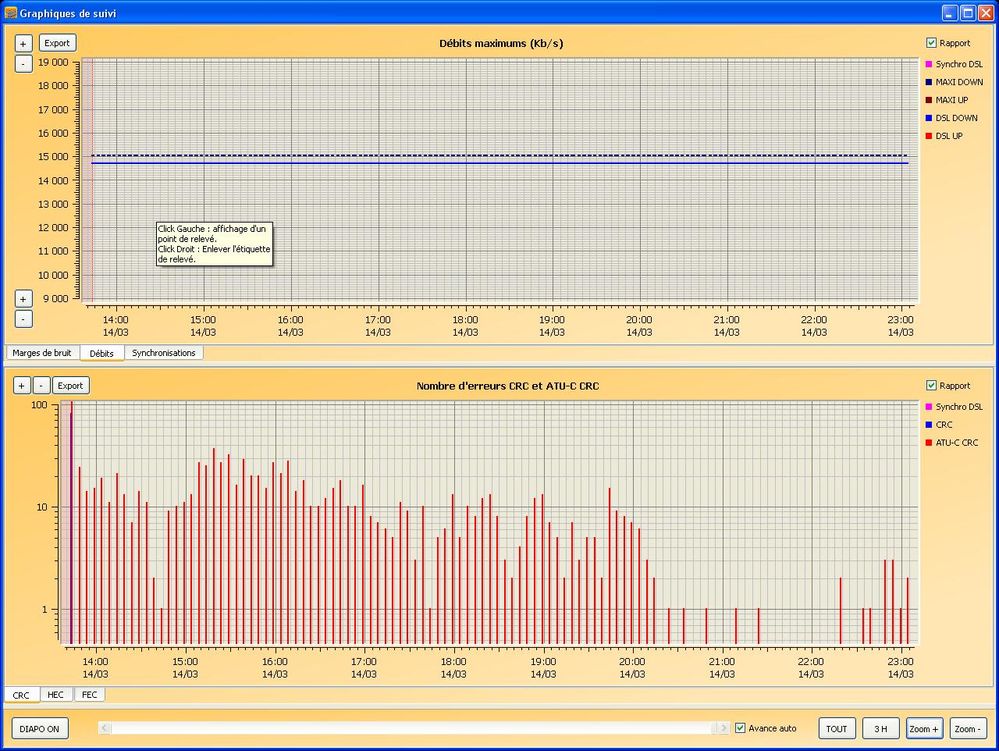The width and height of the screenshot is (999, 751).
Task: Start slideshow with DIAPO ON button
Action: tap(40, 729)
